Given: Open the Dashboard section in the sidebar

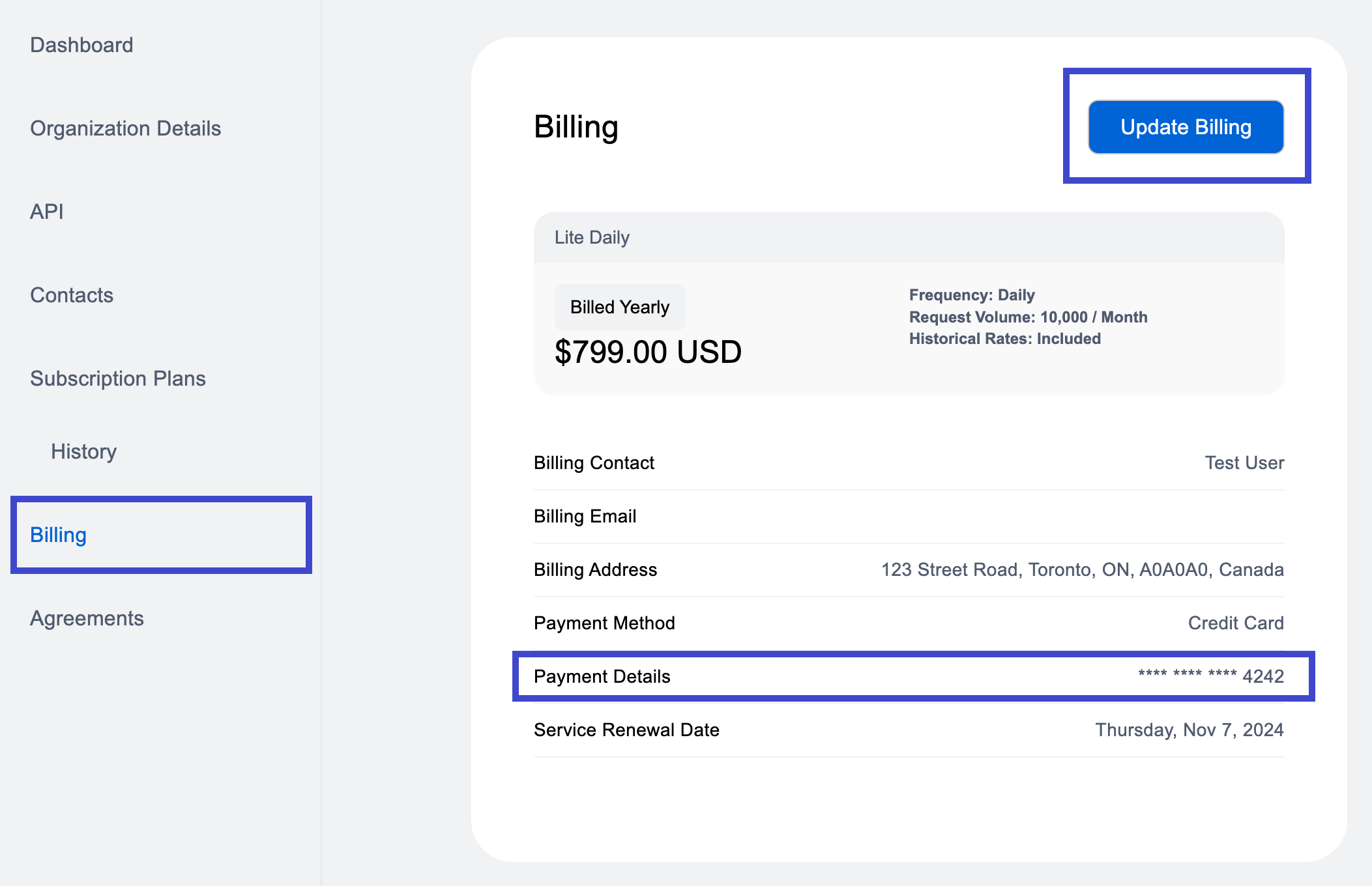Looking at the screenshot, I should click(81, 44).
